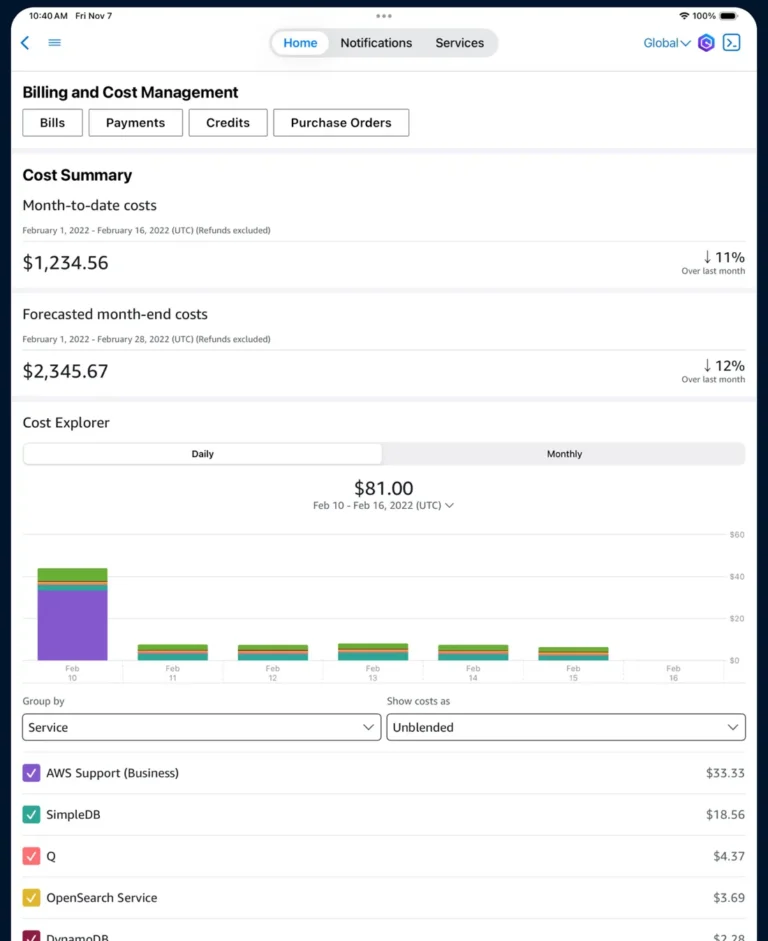Open the Global region selector
The image size is (768, 941).
click(x=667, y=43)
